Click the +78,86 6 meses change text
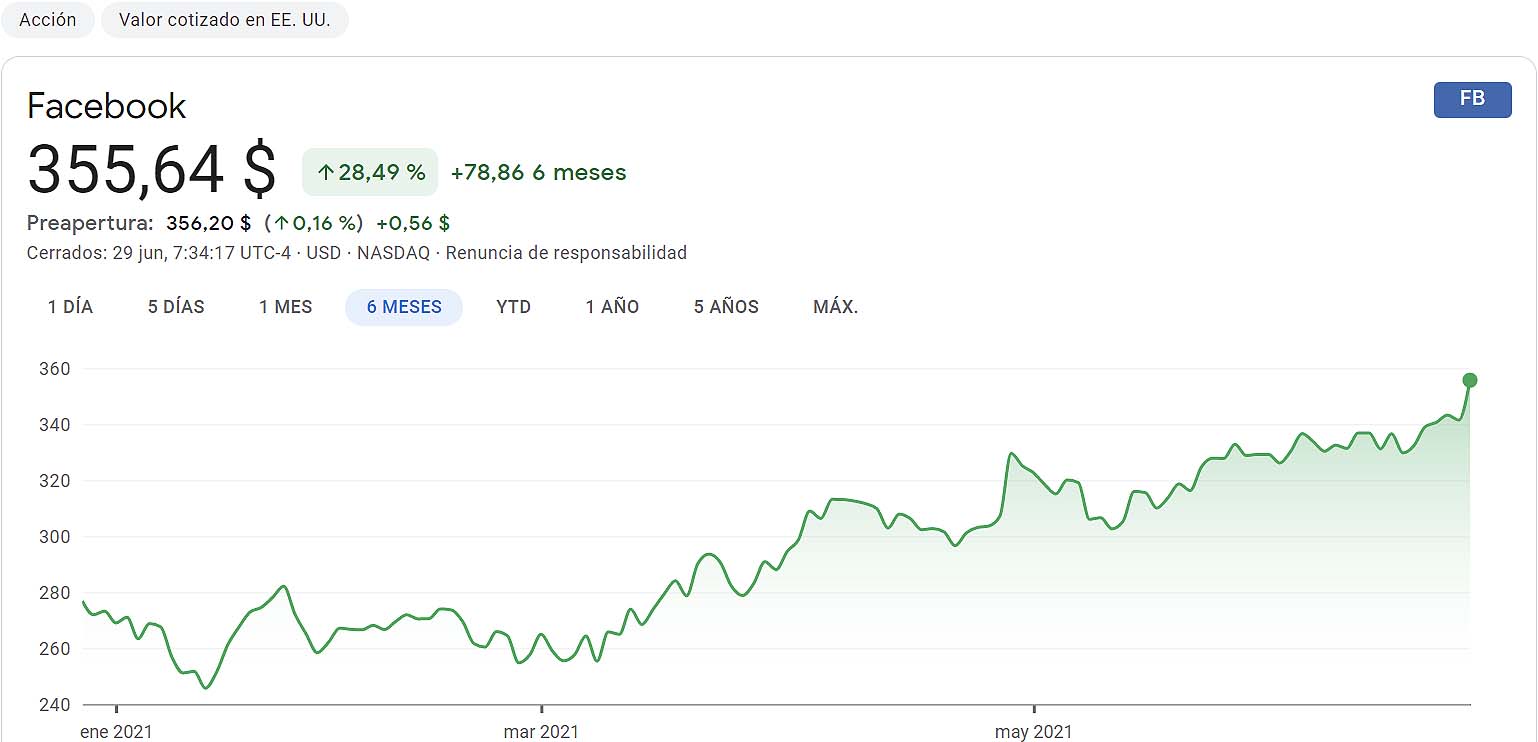 point(539,172)
